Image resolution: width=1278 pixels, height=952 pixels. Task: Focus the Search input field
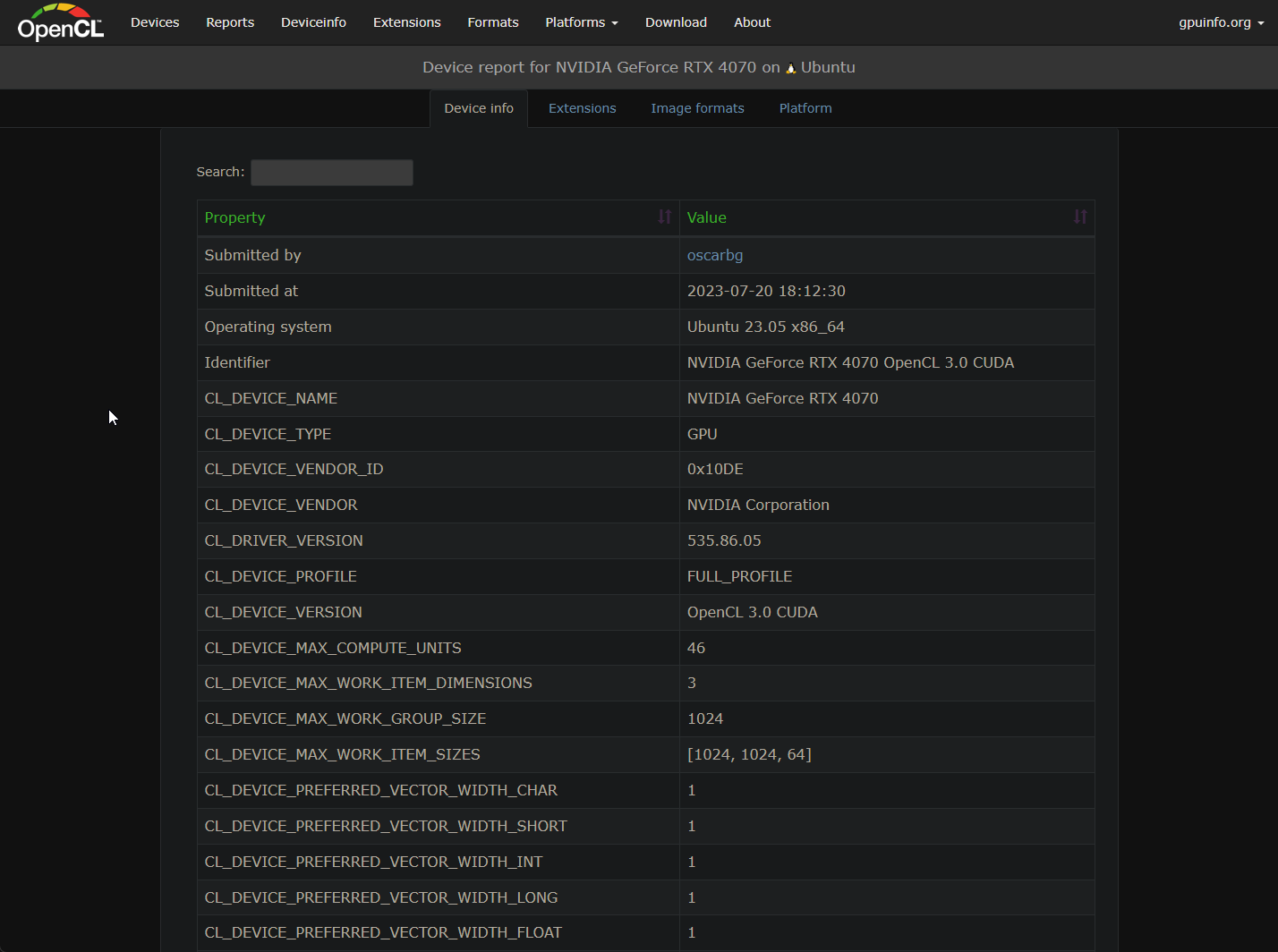tap(332, 173)
